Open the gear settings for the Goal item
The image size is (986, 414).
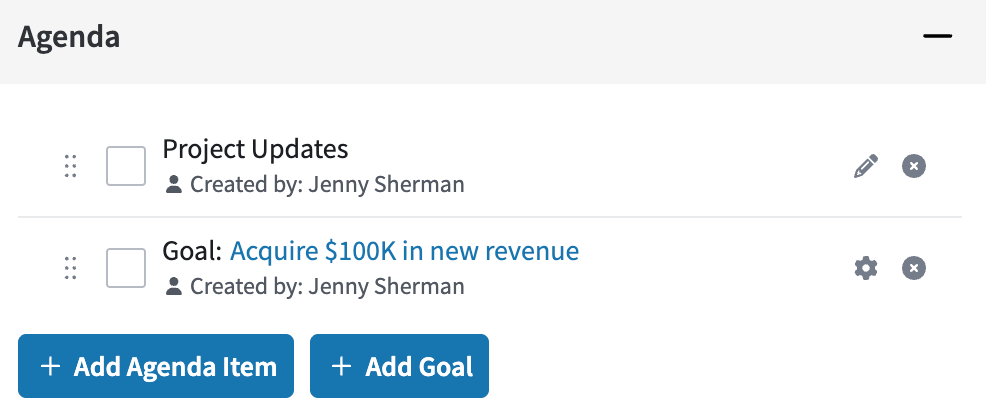[865, 268]
